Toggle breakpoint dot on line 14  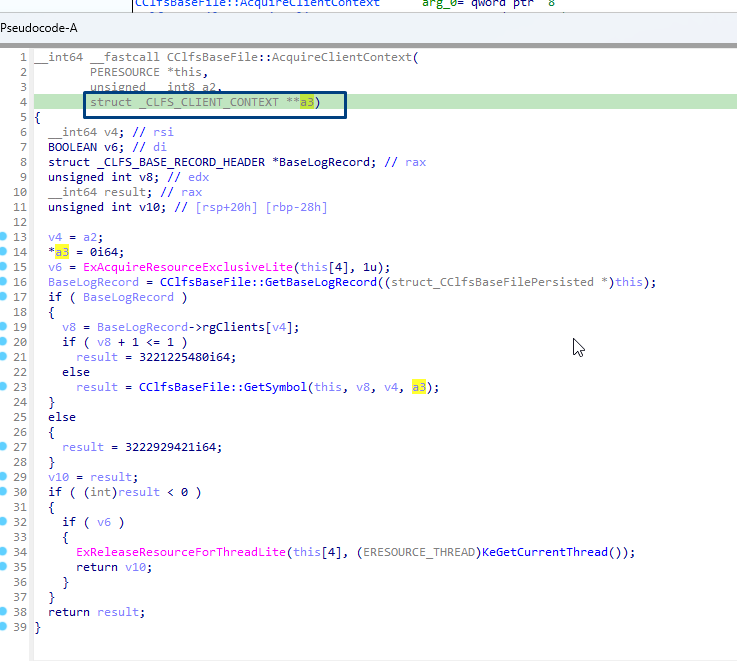coord(3,251)
